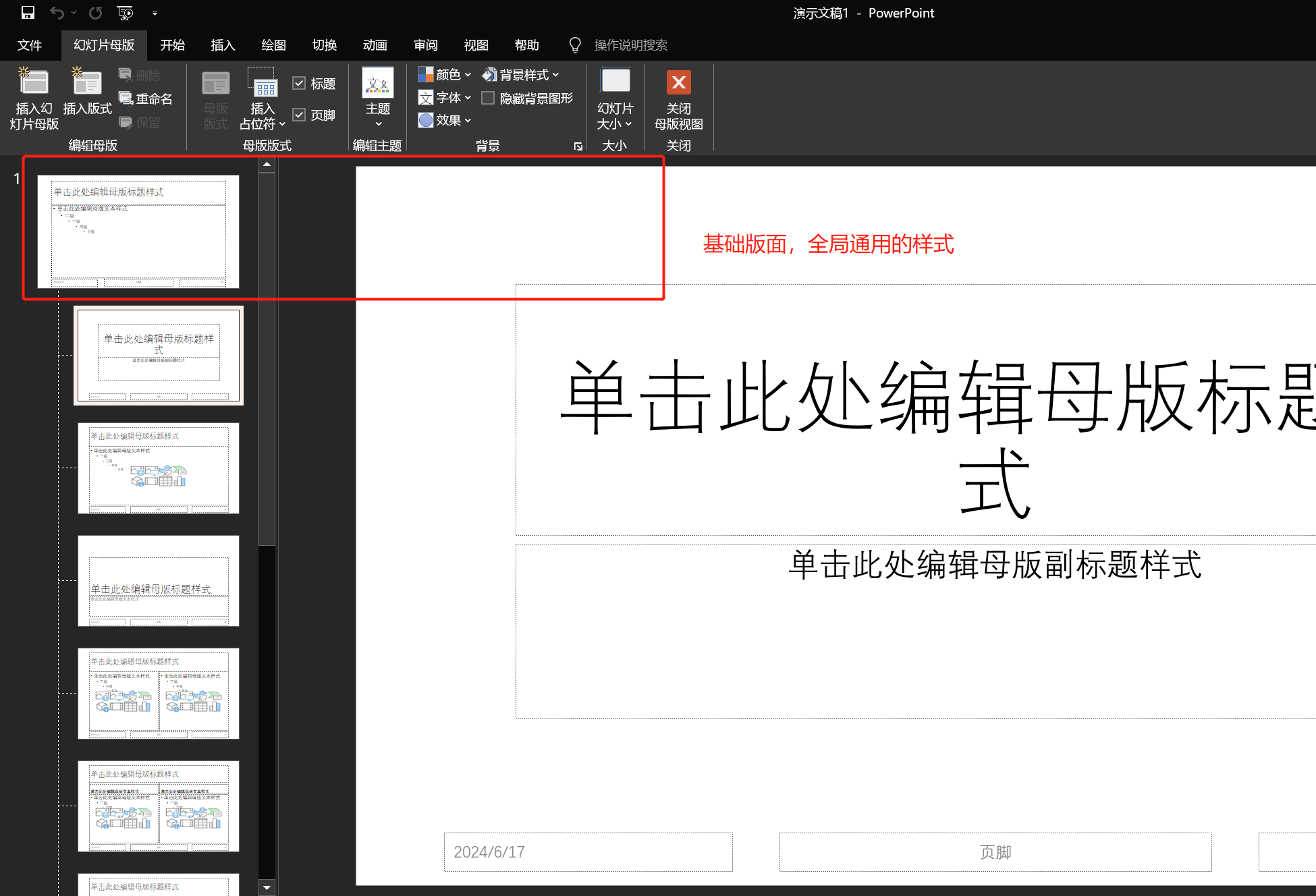
Task: Open the 字体 theme fonts dropdown
Action: 444,97
